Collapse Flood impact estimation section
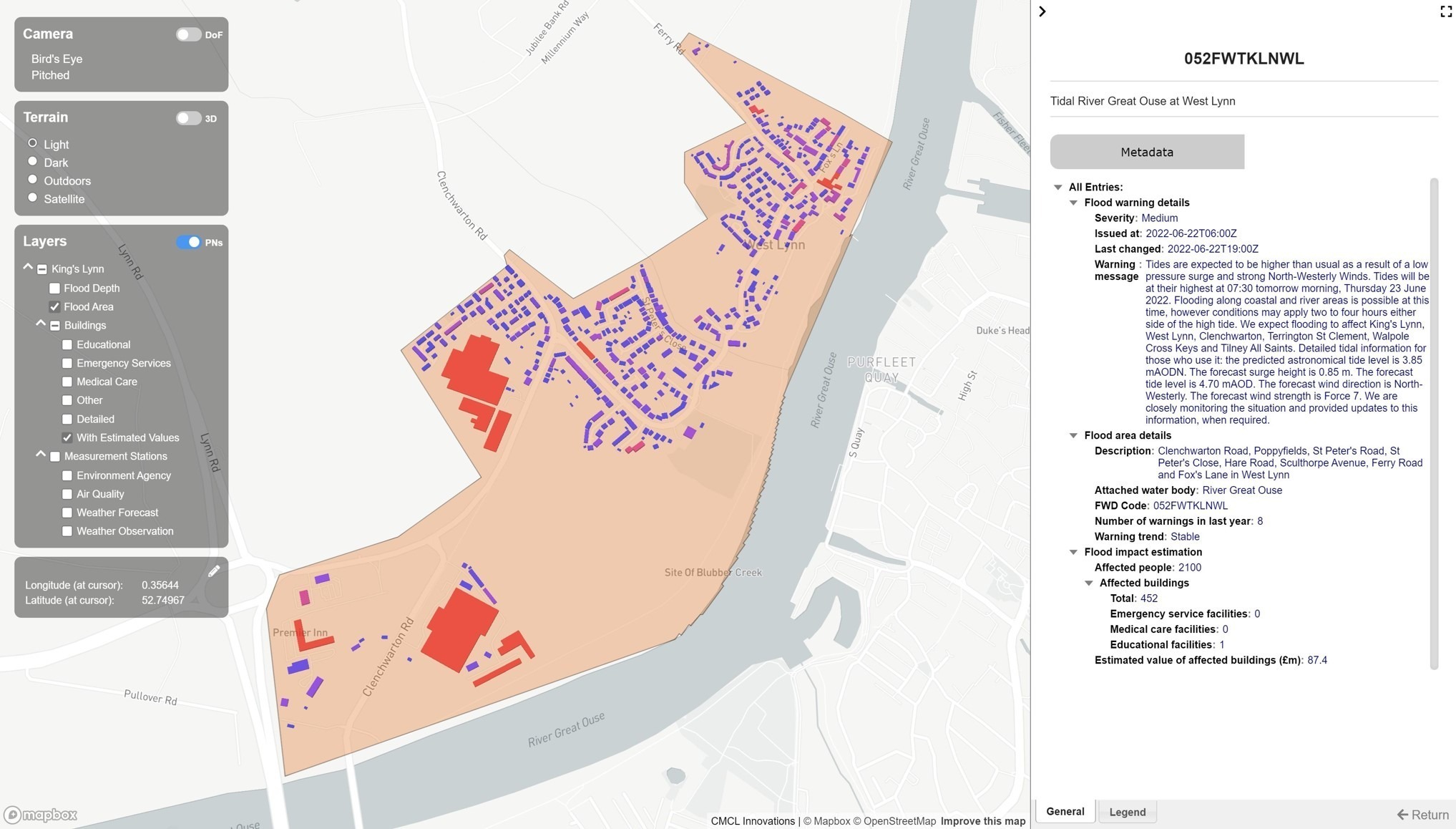This screenshot has height=829, width=1456. point(1074,553)
